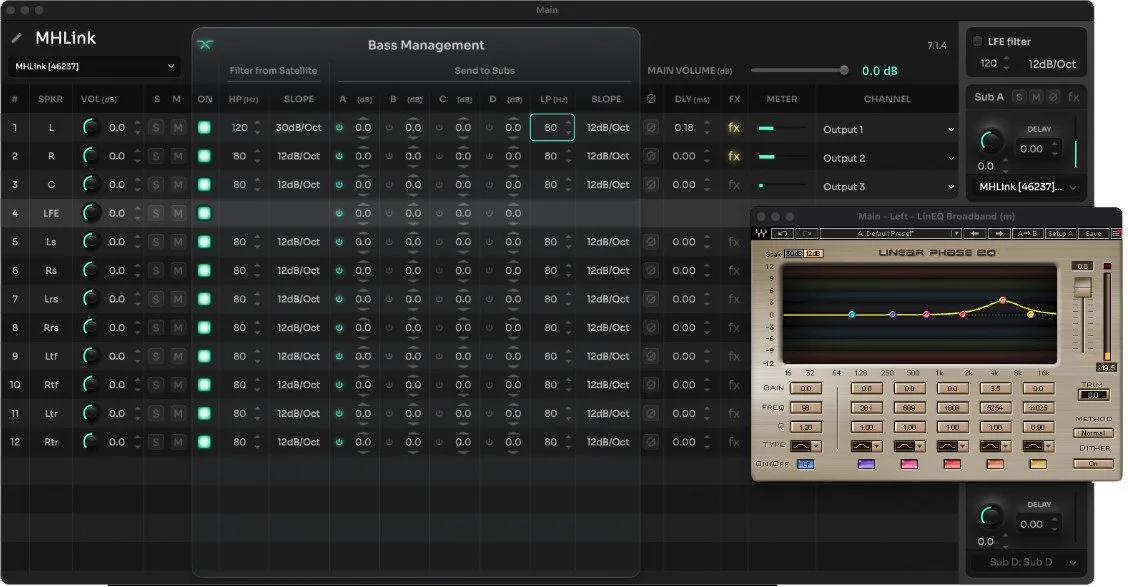This screenshot has width=1128, height=587.
Task: Click the green crossover icon in Bass Management header
Action: click(205, 45)
